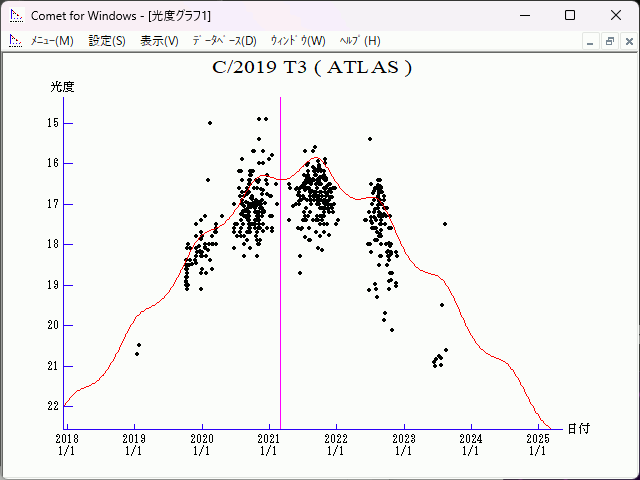Open the ヘルプ(H) help menu
640x480 pixels.
[x=360, y=41]
